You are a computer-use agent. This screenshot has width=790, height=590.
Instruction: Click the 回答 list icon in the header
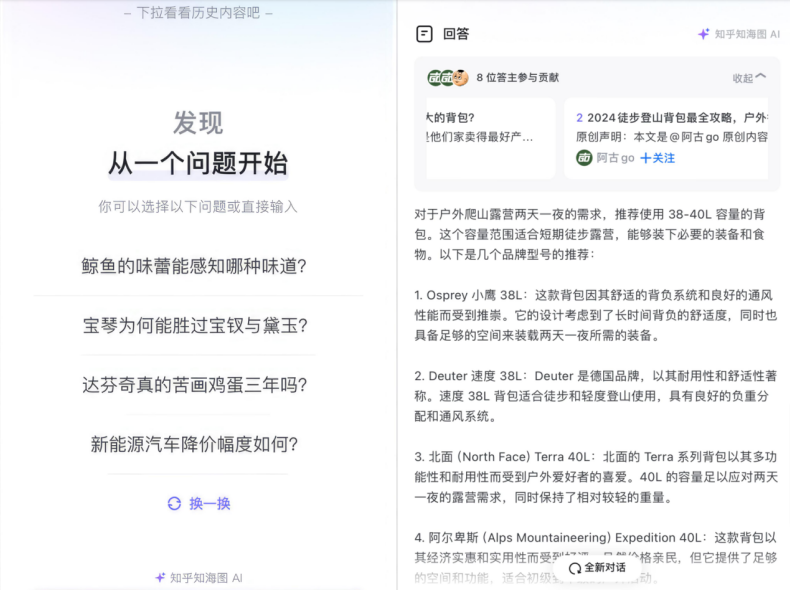[424, 34]
